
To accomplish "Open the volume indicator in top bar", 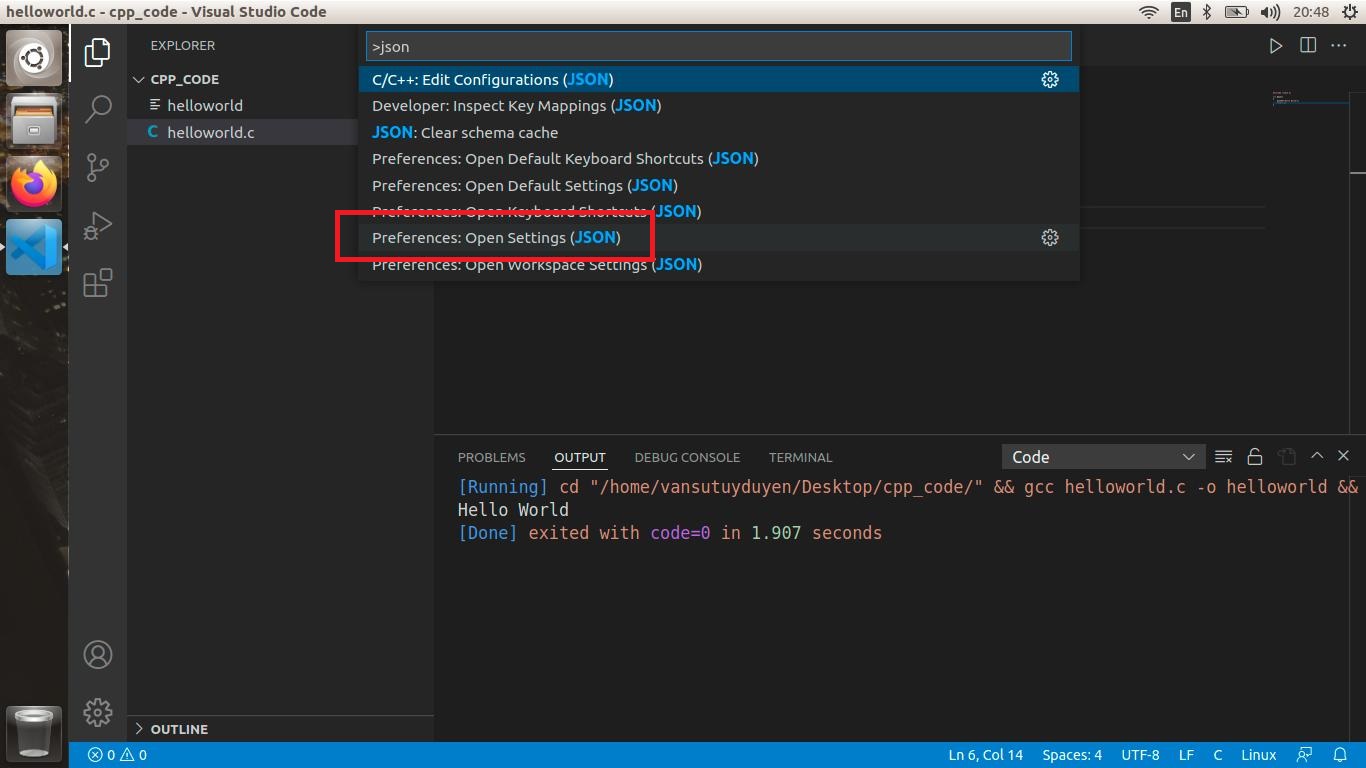I will (x=1270, y=12).
